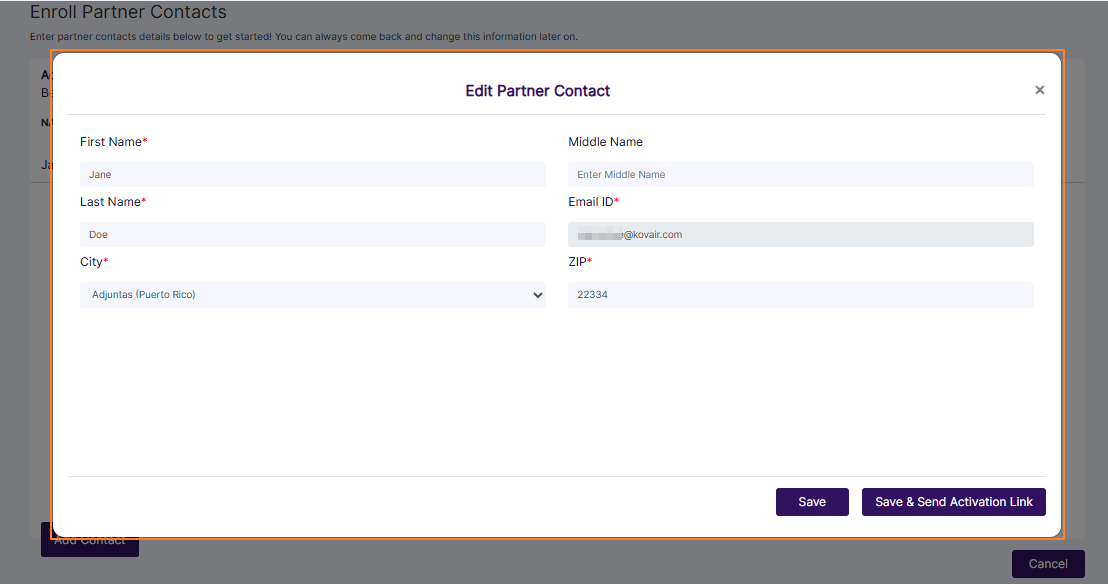Viewport: 1108px width, 584px height.
Task: Click the Email ID field label
Action: 592,201
